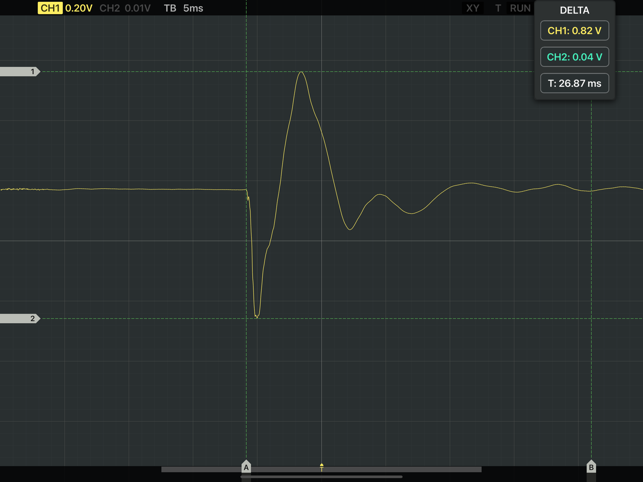
Task: Select vertical cursor A marker
Action: point(246,467)
